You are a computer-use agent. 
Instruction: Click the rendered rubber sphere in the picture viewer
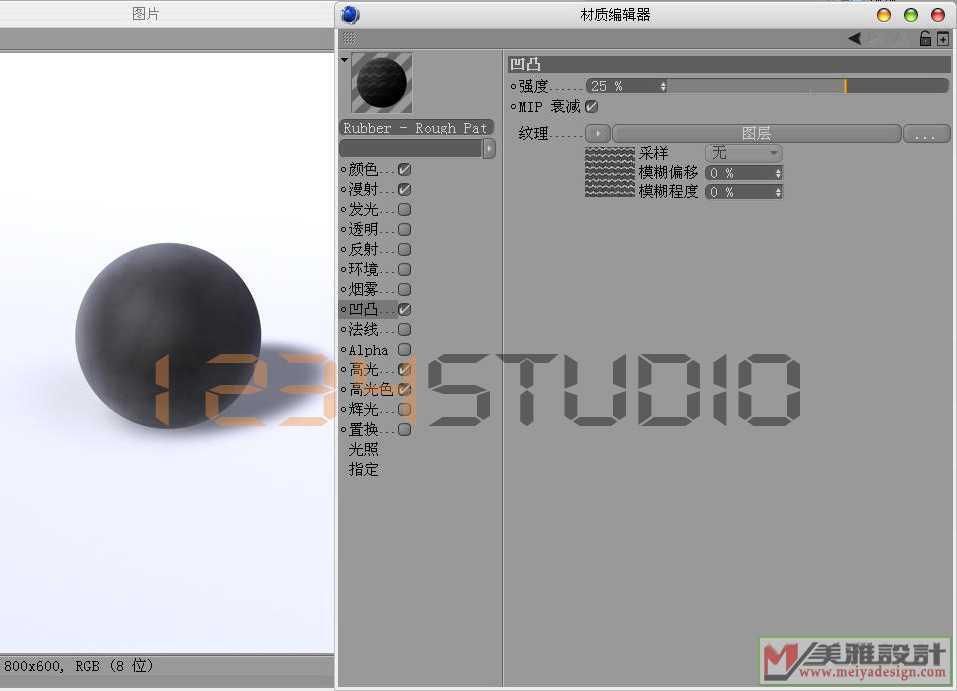(x=168, y=335)
